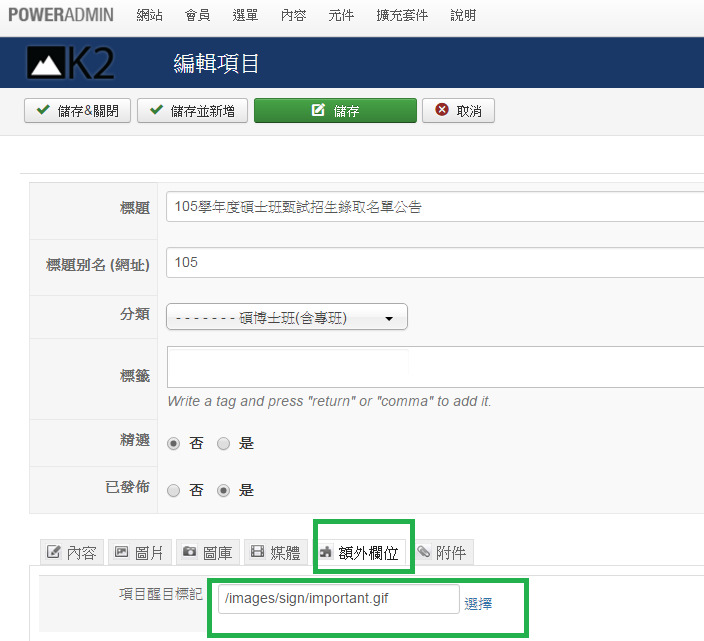Click the checkmark icon on 儲存並新增
The width and height of the screenshot is (704, 641).
[x=156, y=110]
